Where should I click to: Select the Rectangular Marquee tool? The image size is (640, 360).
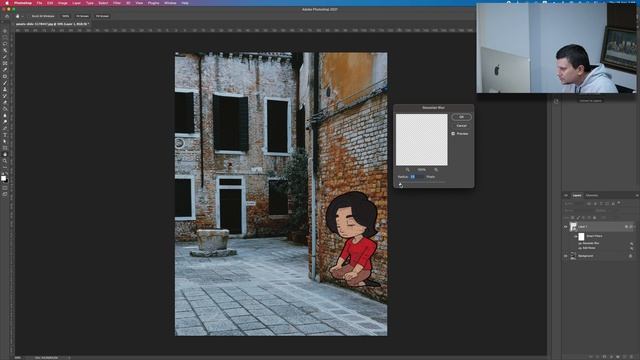point(5,37)
